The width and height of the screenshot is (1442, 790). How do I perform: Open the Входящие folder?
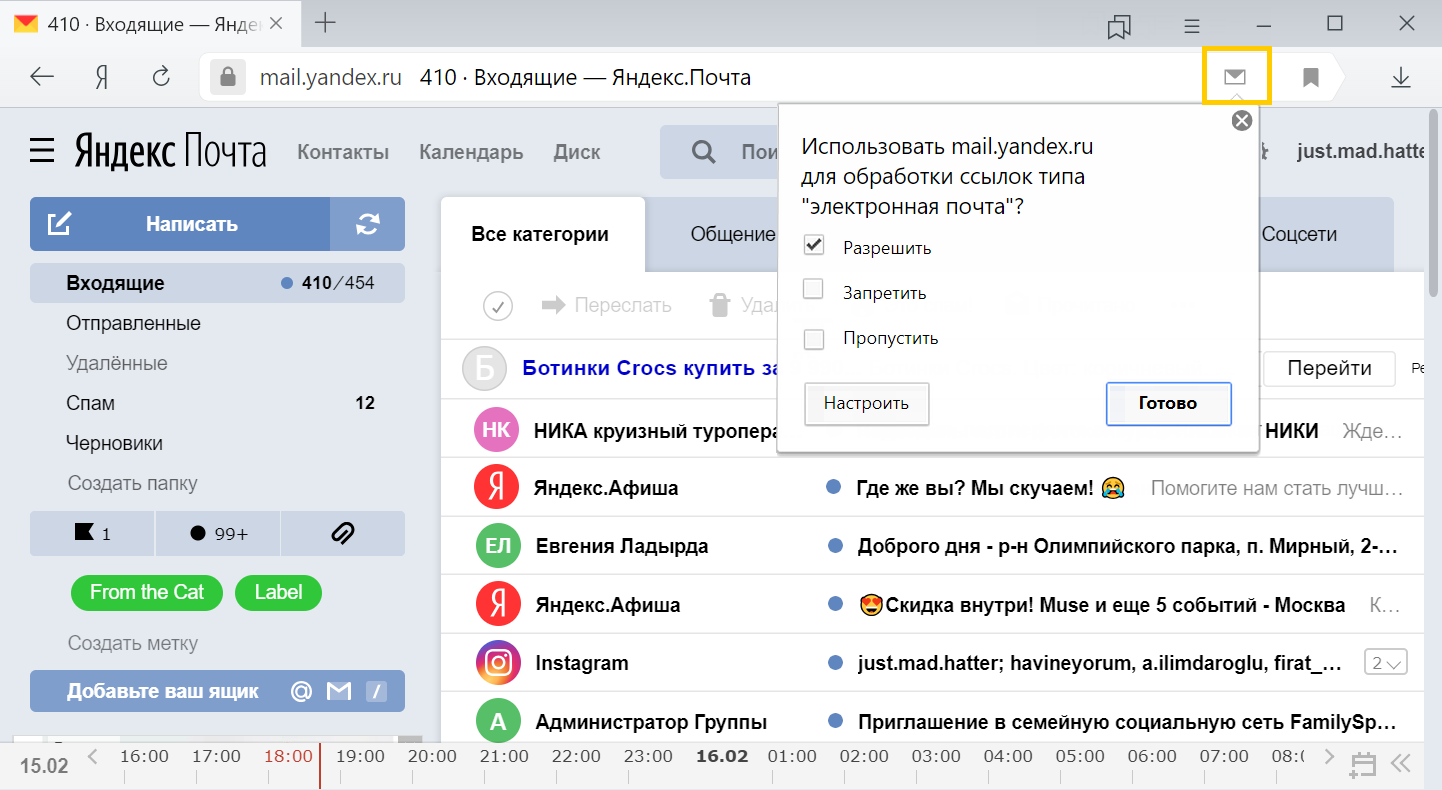[217, 283]
